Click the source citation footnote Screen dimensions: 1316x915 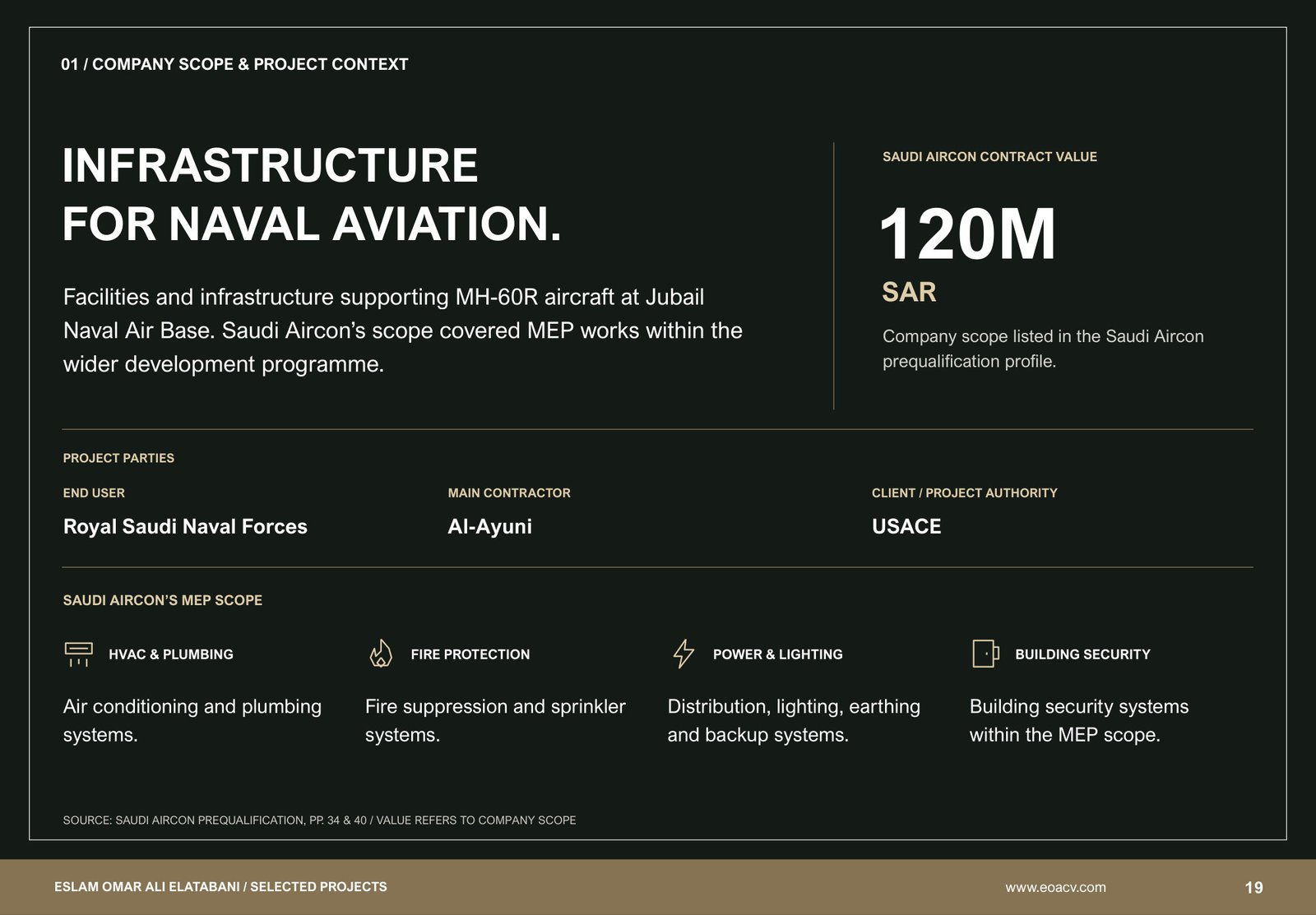[x=319, y=820]
